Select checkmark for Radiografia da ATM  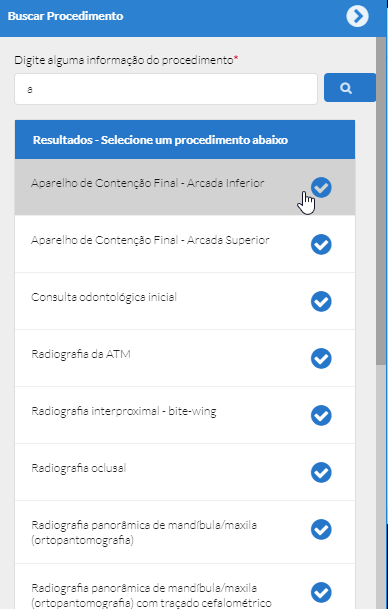coord(321,358)
